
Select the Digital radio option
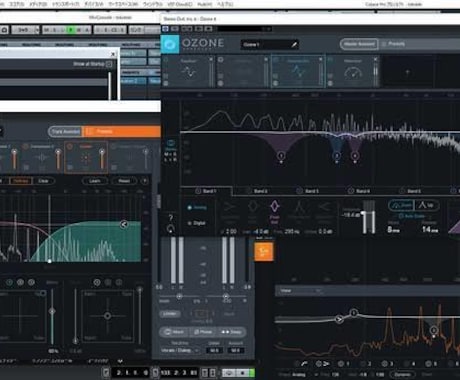[x=196, y=223]
